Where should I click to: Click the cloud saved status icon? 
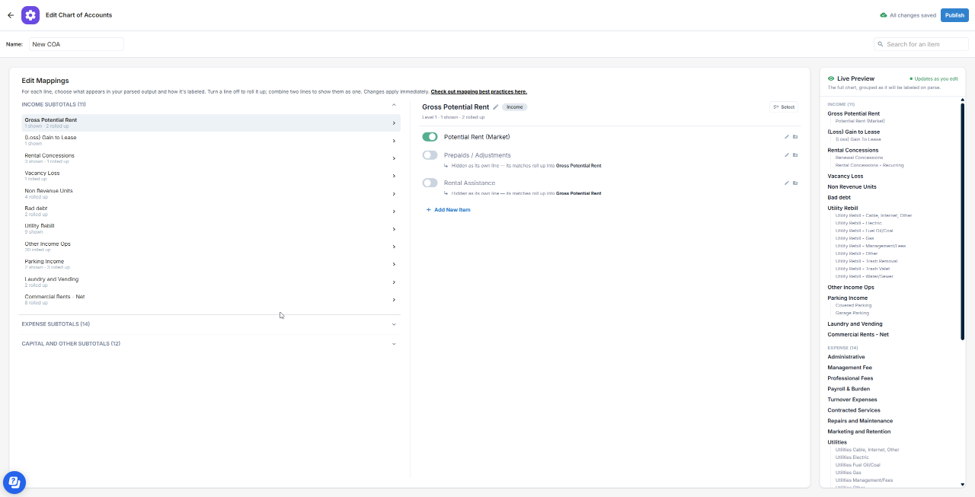click(x=884, y=15)
